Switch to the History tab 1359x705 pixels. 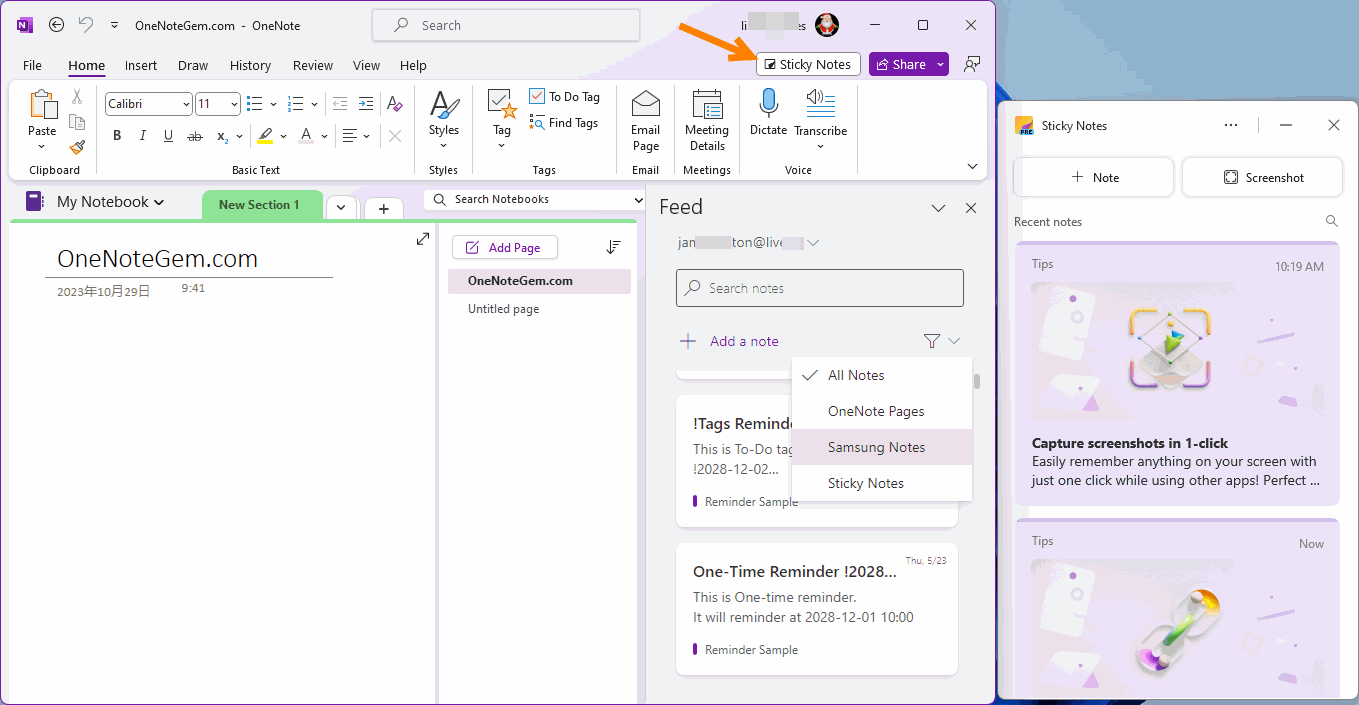pyautogui.click(x=250, y=65)
